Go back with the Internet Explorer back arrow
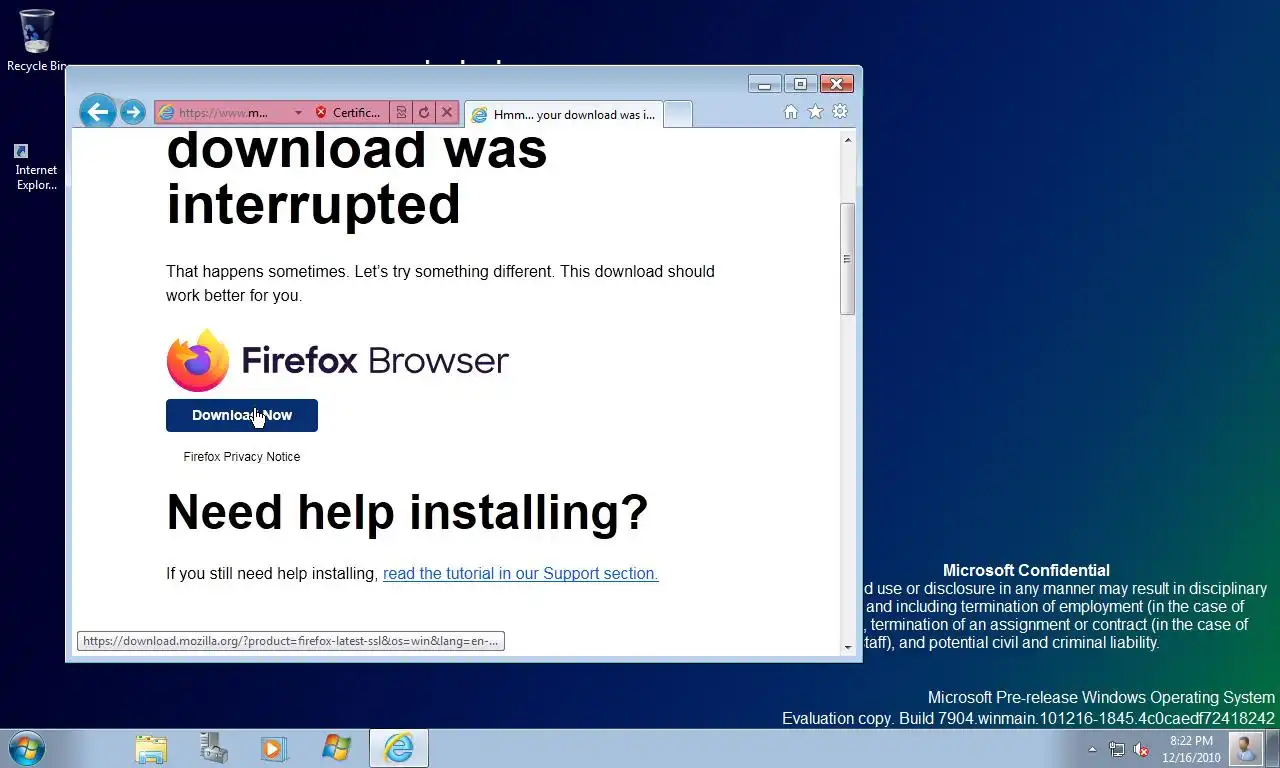The height and width of the screenshot is (768, 1280). coord(97,112)
